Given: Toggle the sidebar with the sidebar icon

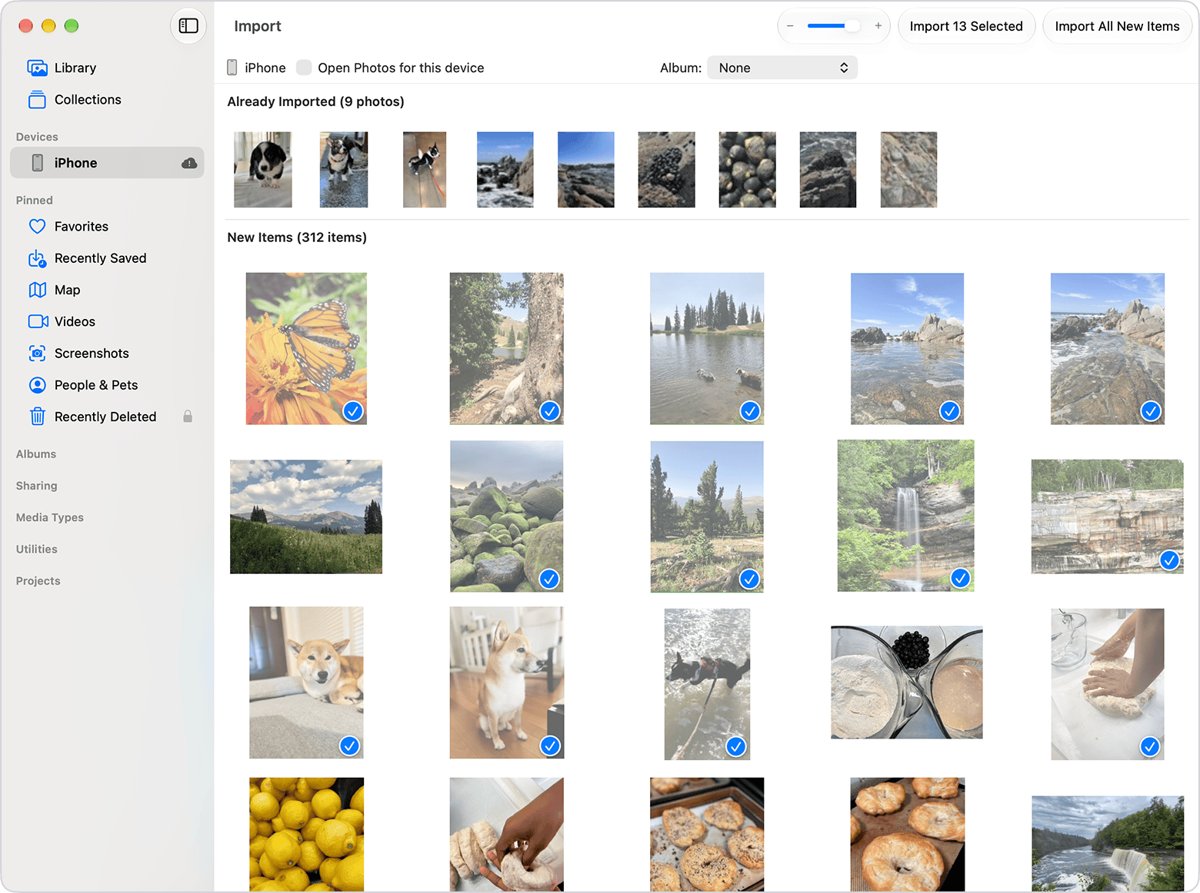Looking at the screenshot, I should click(x=188, y=26).
